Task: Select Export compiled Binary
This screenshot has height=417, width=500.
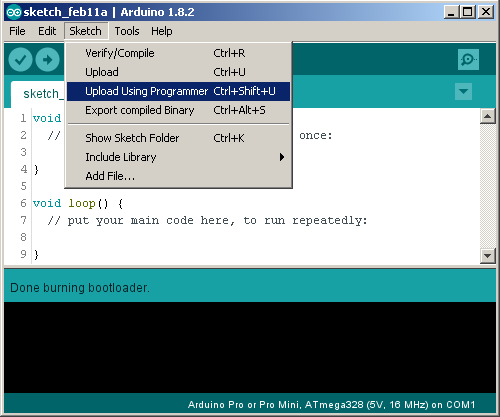Action: click(178, 110)
